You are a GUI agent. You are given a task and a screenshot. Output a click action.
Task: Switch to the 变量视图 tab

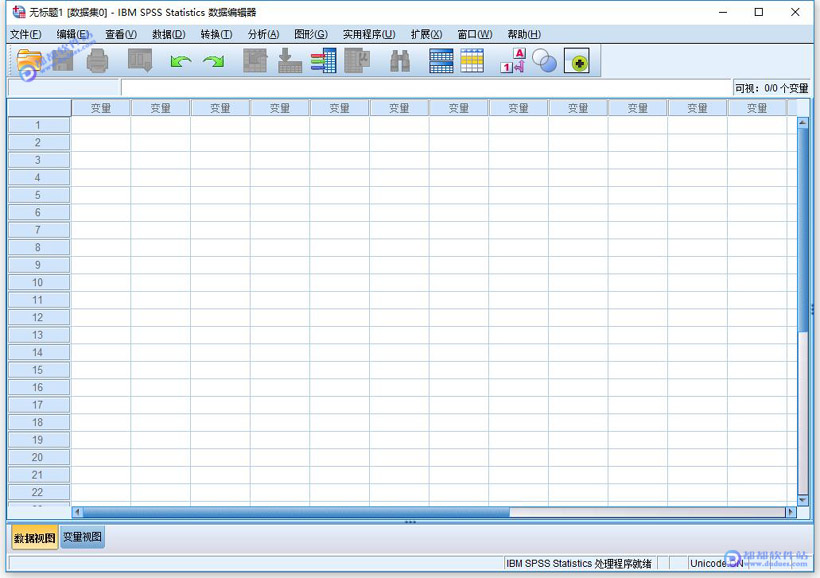pyautogui.click(x=83, y=537)
